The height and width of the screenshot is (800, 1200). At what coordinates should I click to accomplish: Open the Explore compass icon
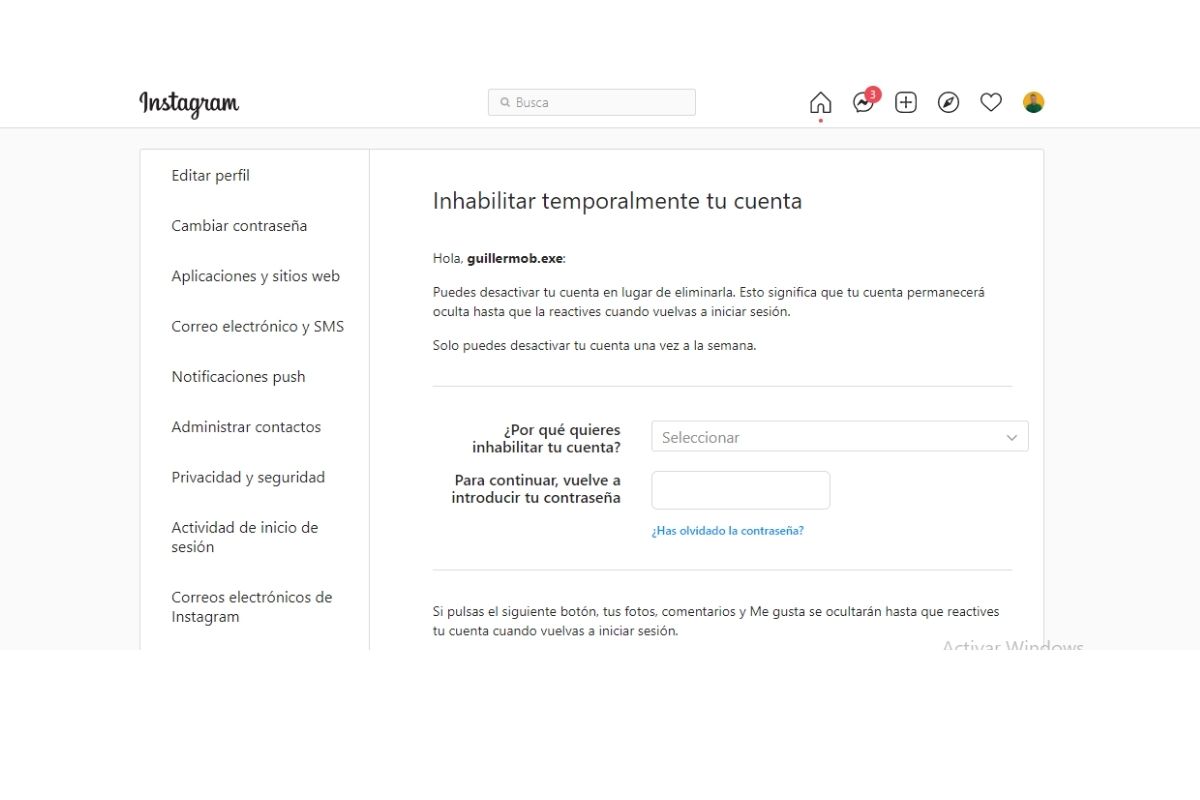(x=948, y=102)
